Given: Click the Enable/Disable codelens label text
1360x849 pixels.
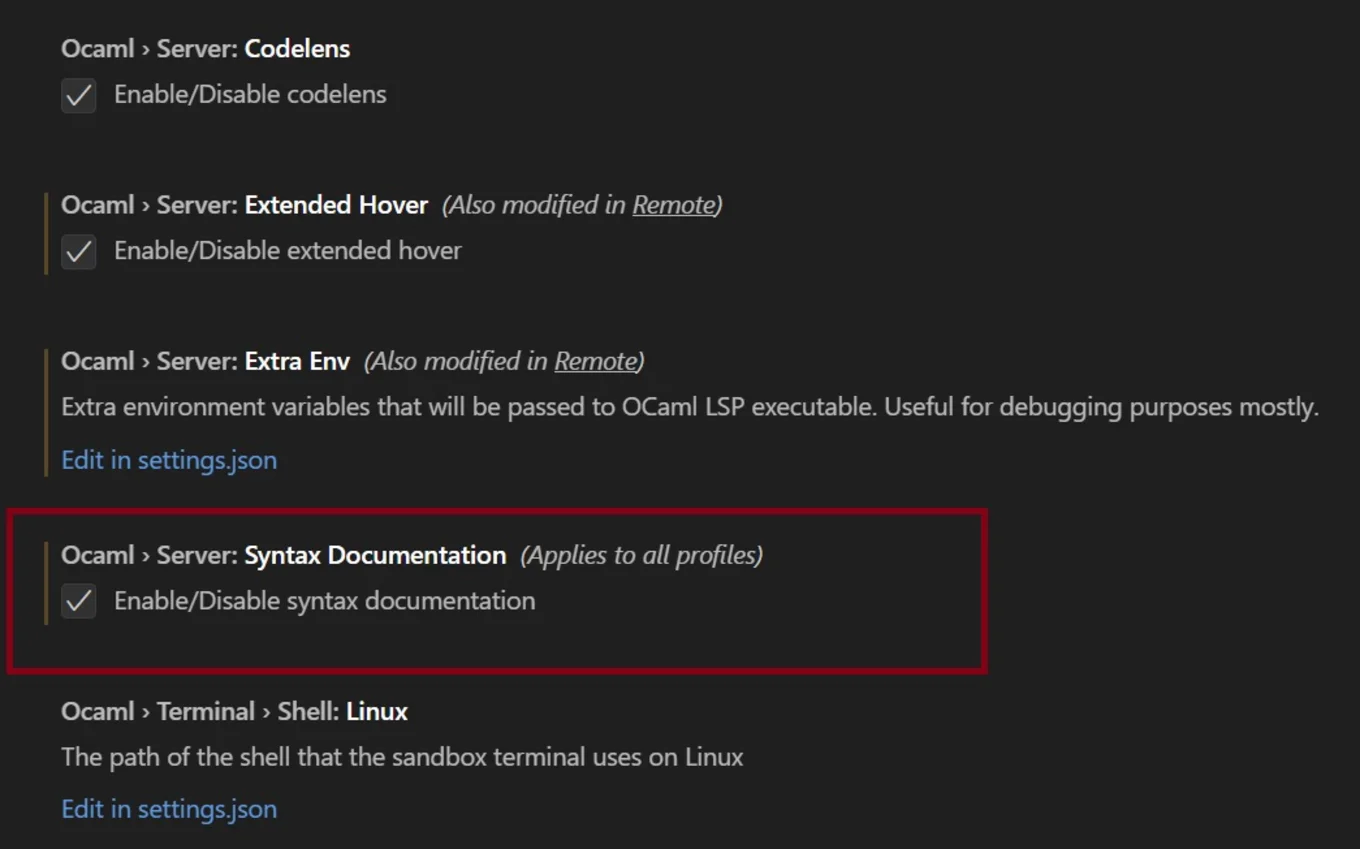Looking at the screenshot, I should 250,95.
